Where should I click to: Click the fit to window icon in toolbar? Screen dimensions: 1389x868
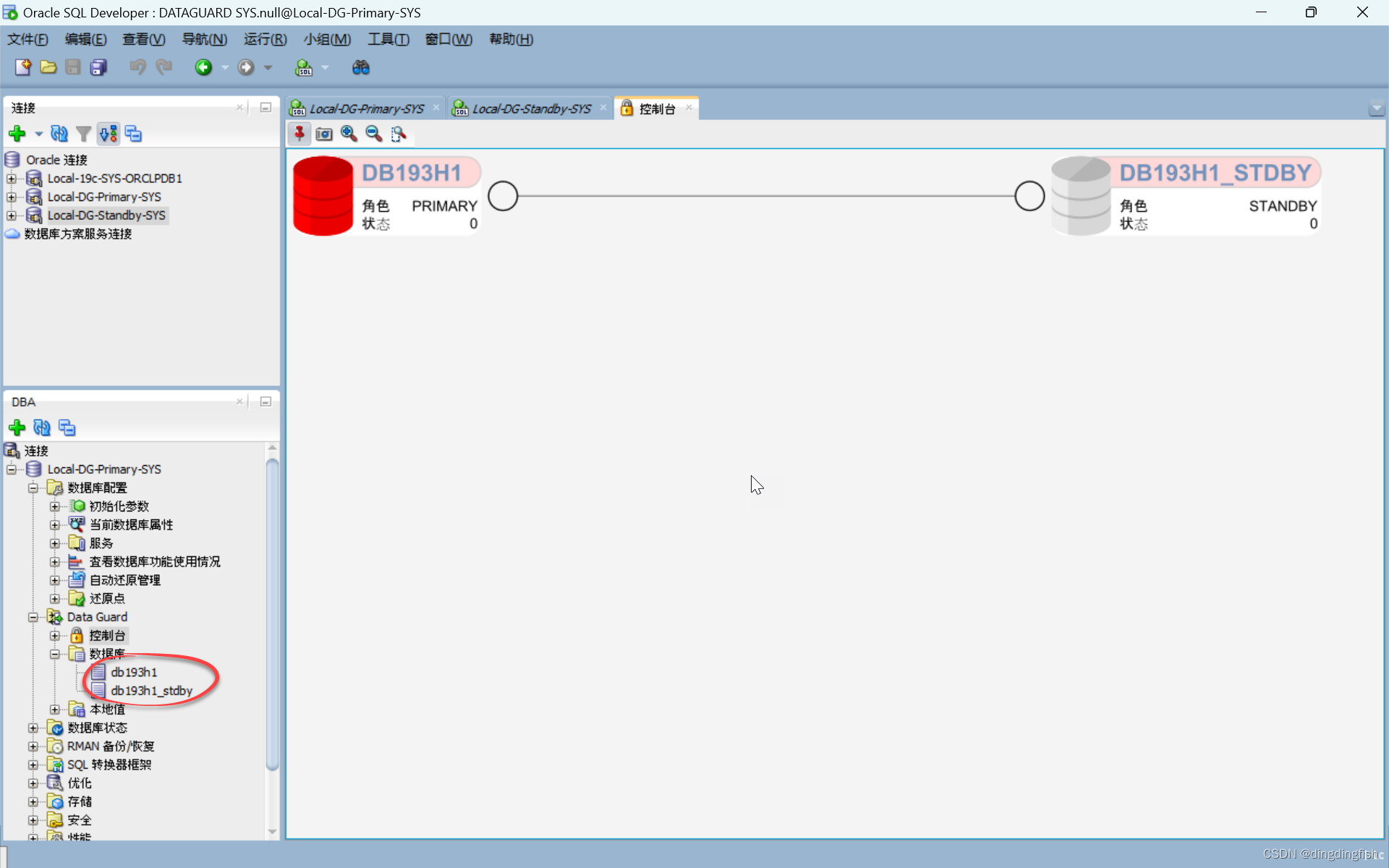pyautogui.click(x=398, y=133)
